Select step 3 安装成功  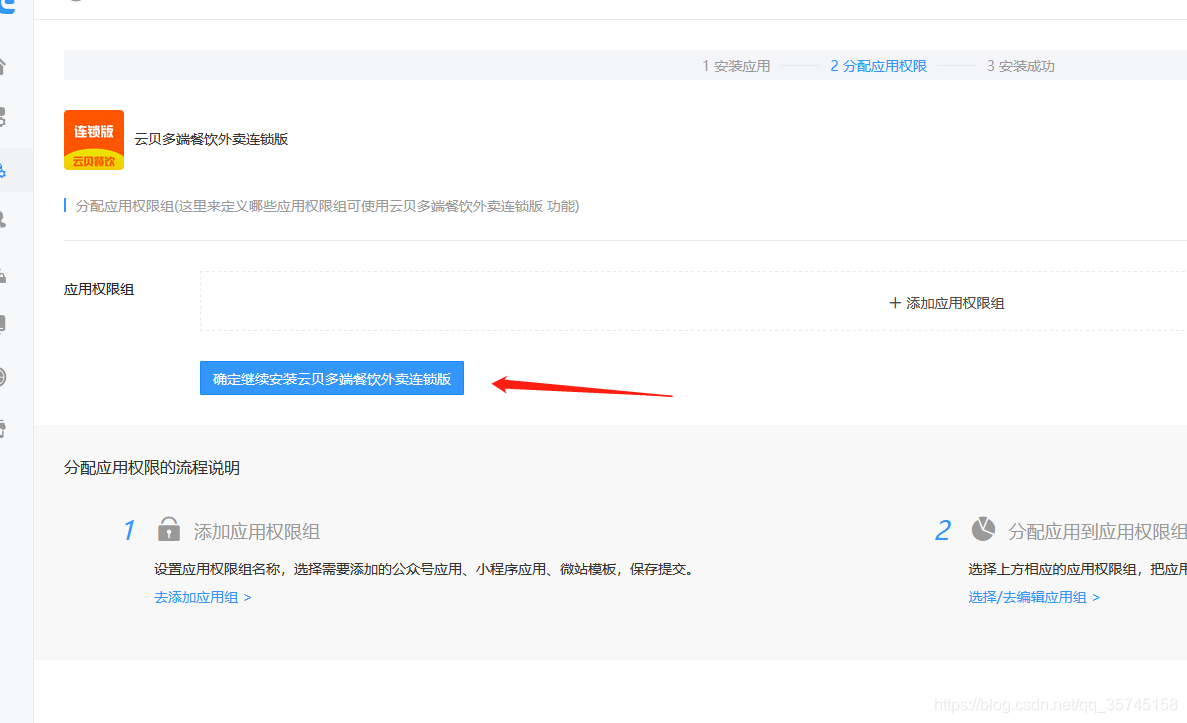[1020, 66]
